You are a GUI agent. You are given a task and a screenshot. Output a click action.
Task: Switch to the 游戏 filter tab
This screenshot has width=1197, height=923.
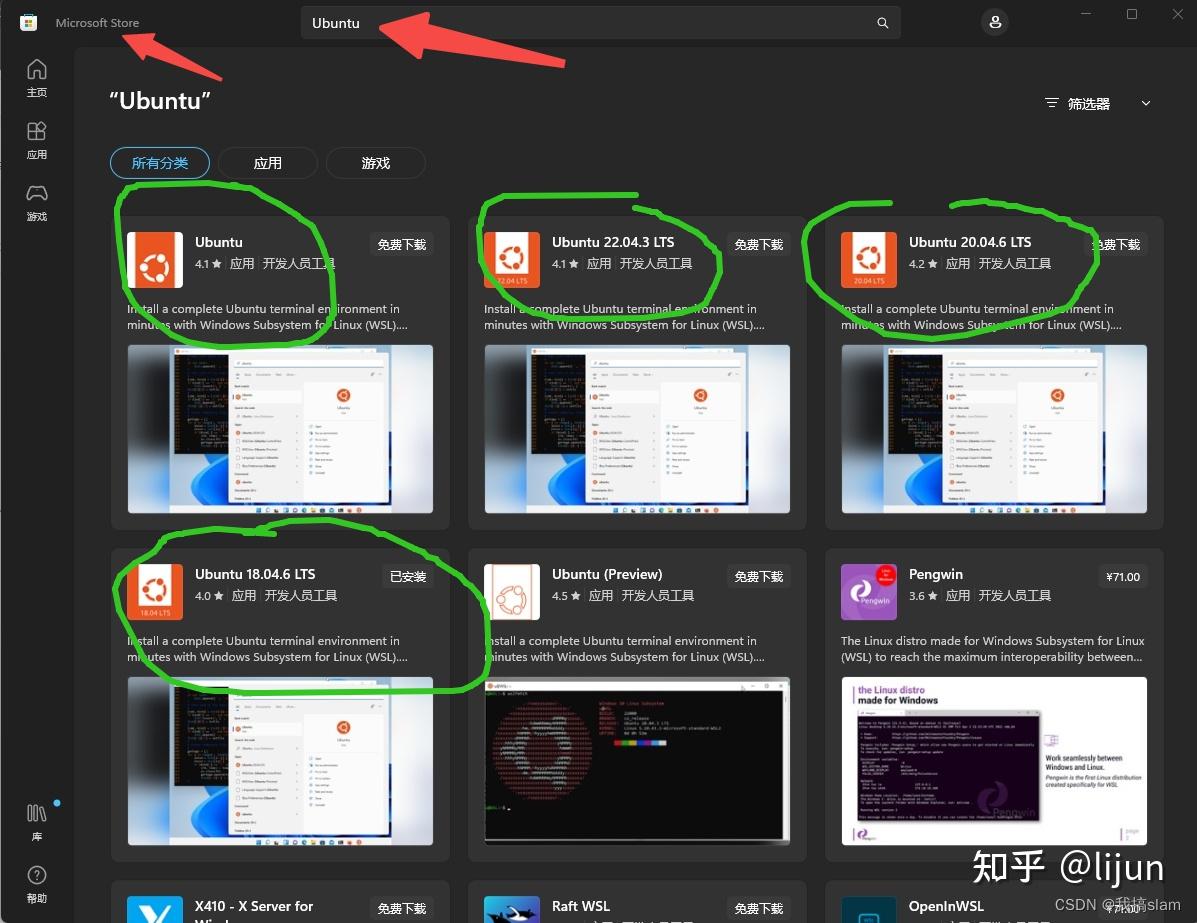pyautogui.click(x=375, y=162)
